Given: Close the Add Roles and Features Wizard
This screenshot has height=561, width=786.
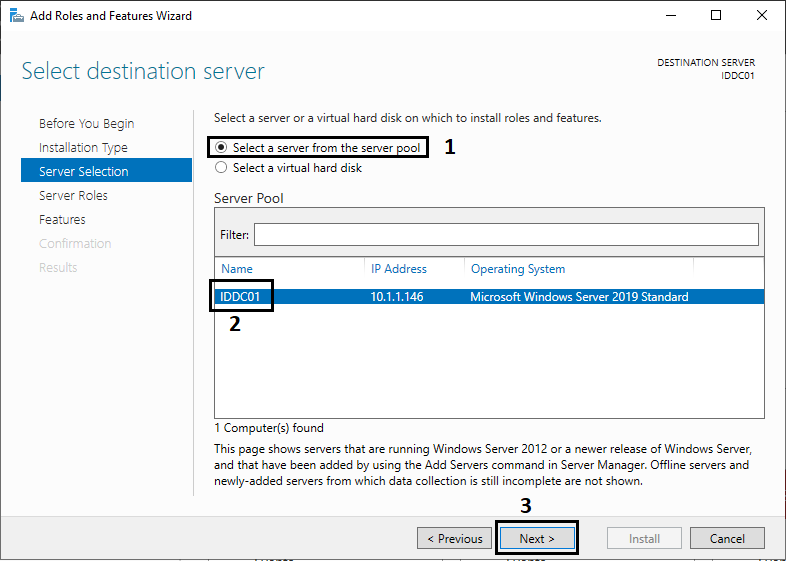Looking at the screenshot, I should click(x=761, y=16).
